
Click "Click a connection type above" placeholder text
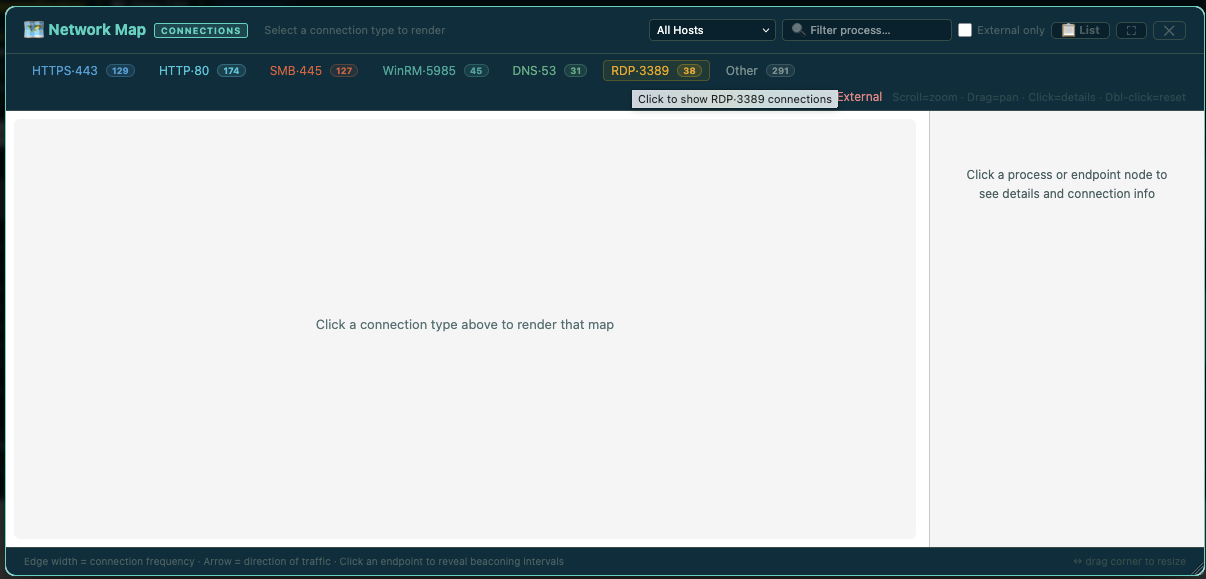[x=465, y=325]
